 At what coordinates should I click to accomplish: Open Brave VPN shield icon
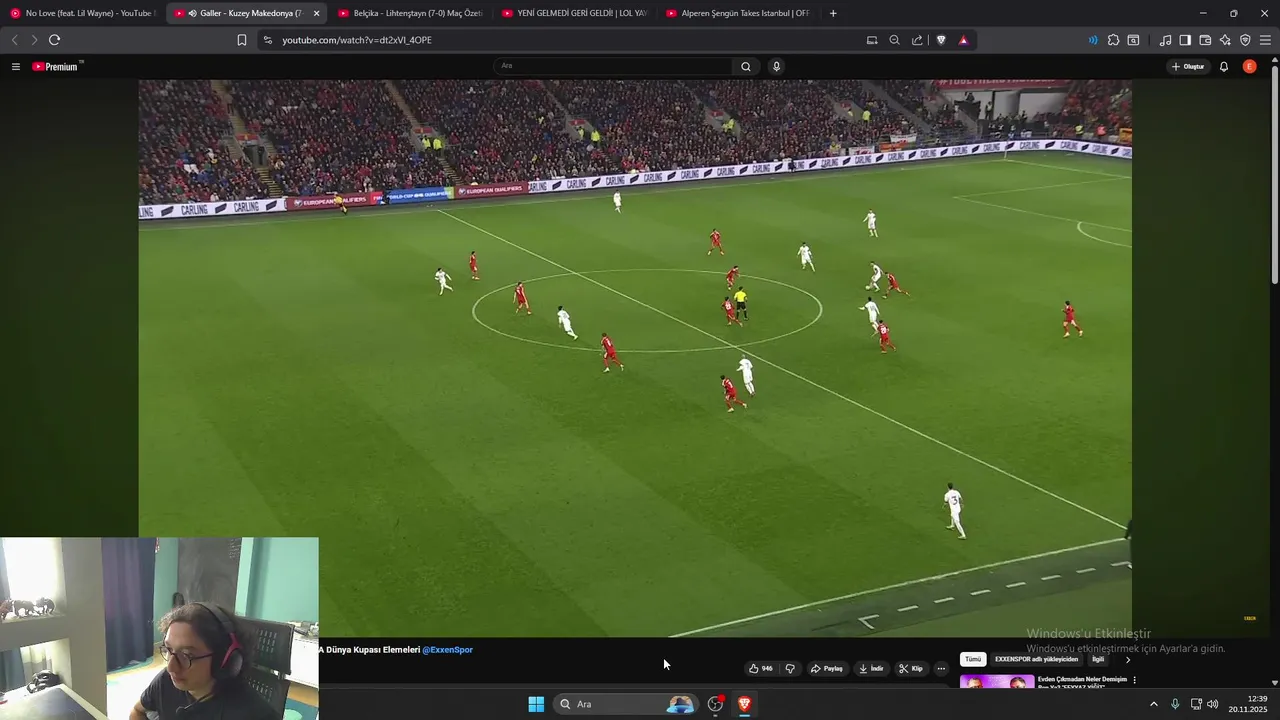1245,40
